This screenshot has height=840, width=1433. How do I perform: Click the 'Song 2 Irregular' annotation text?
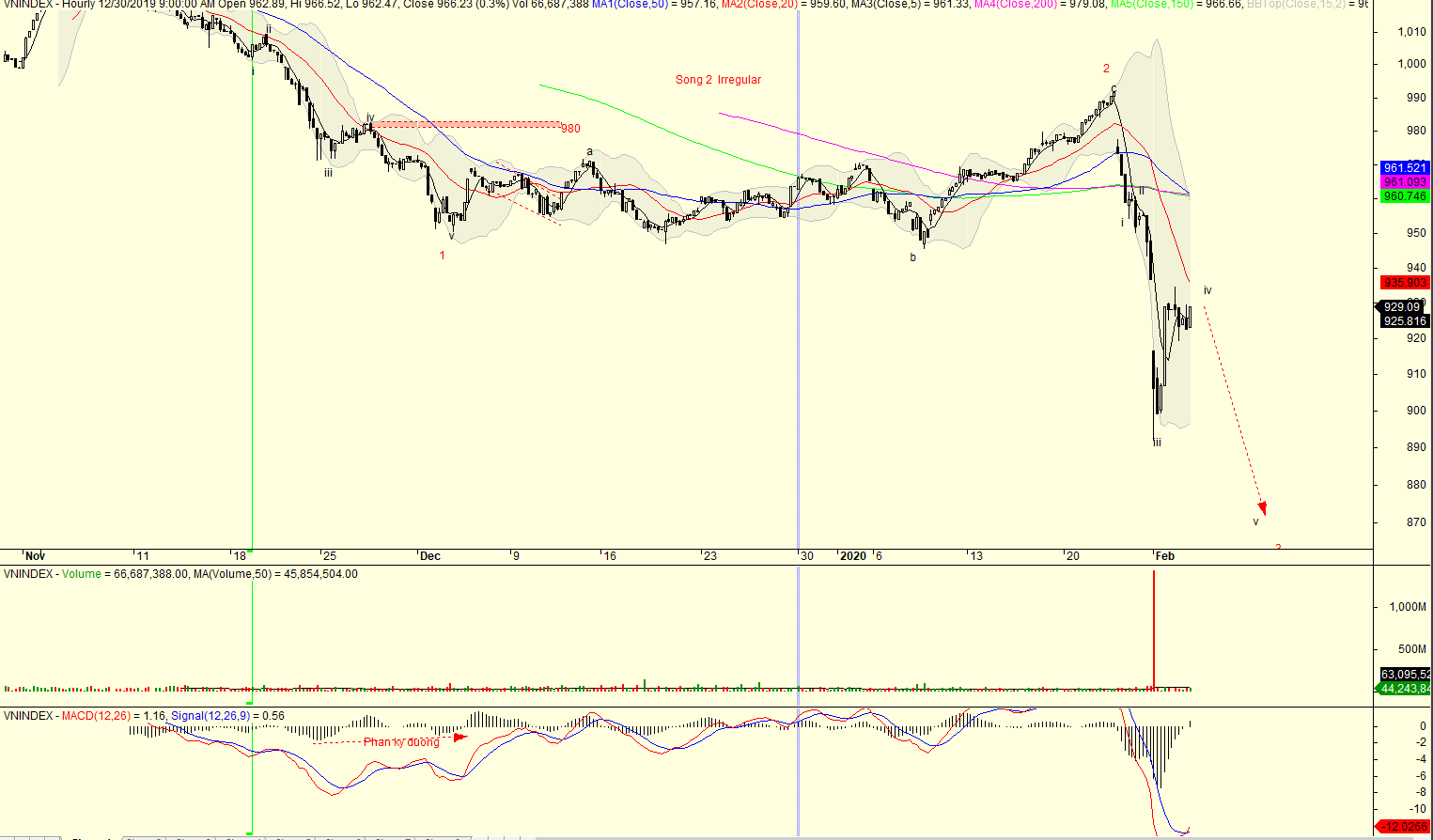pos(718,80)
